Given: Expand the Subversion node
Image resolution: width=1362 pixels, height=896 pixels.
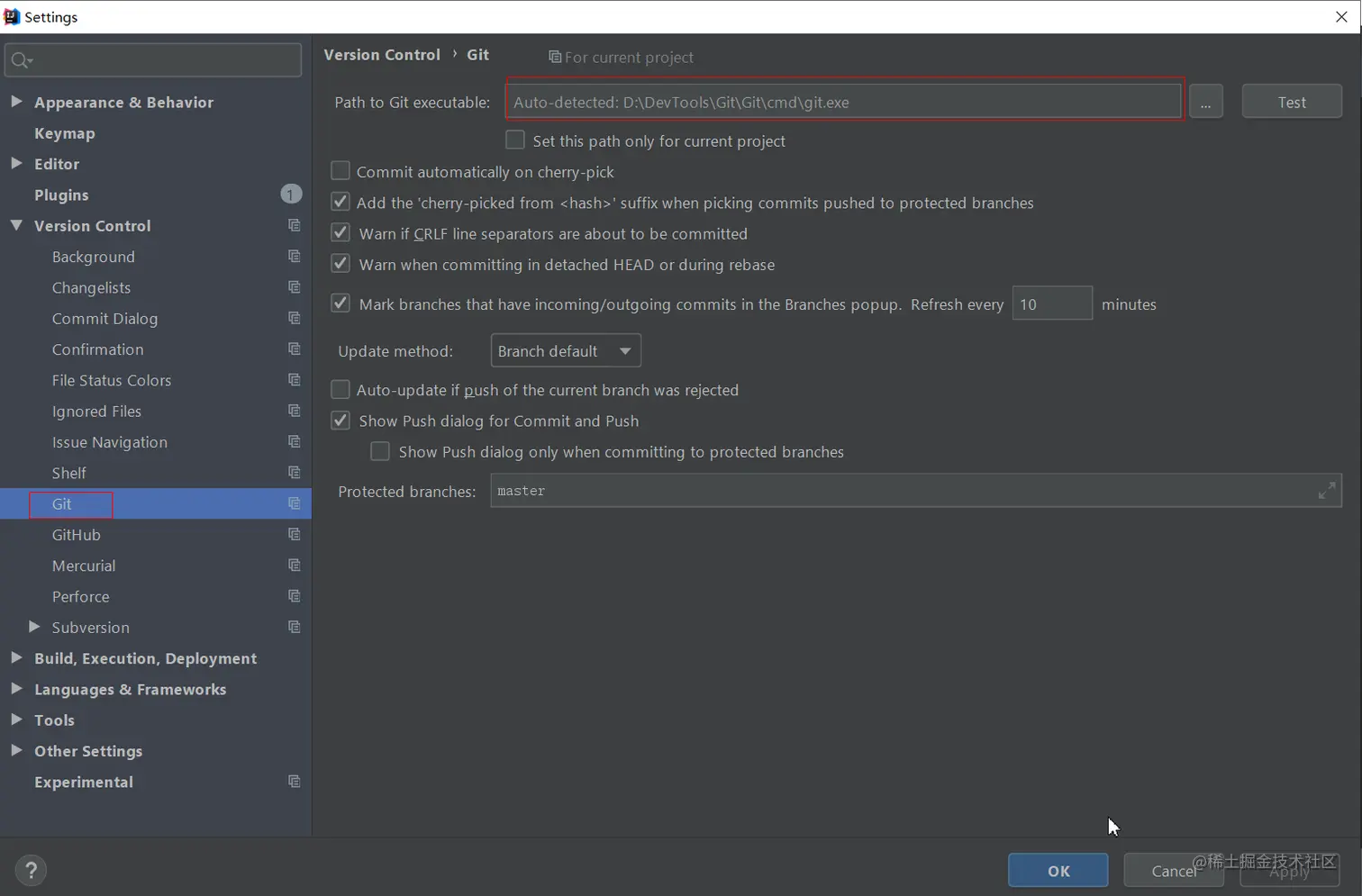Looking at the screenshot, I should tap(34, 627).
